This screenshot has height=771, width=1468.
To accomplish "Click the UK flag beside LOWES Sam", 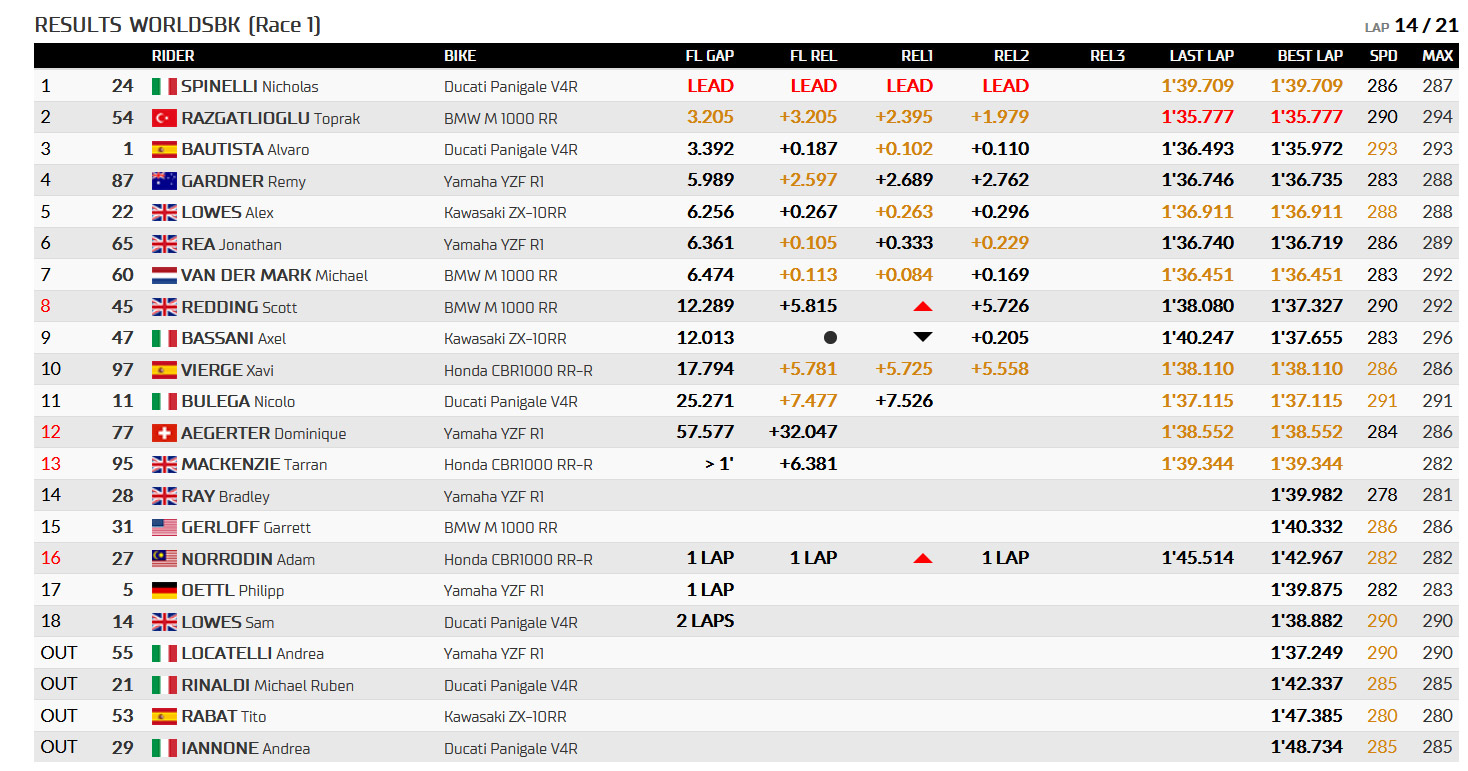I will coord(164,622).
